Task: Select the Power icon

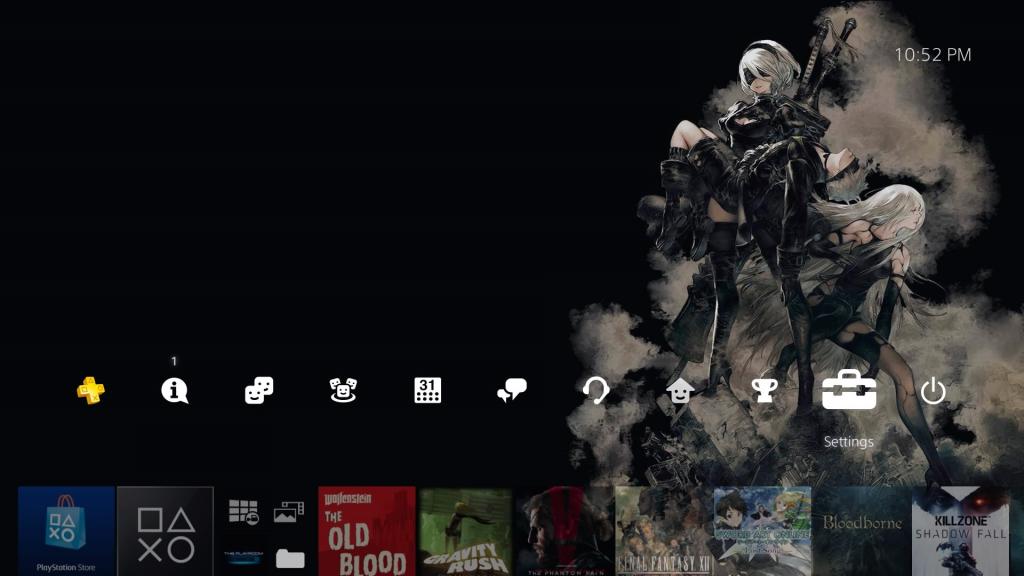Action: click(x=933, y=391)
